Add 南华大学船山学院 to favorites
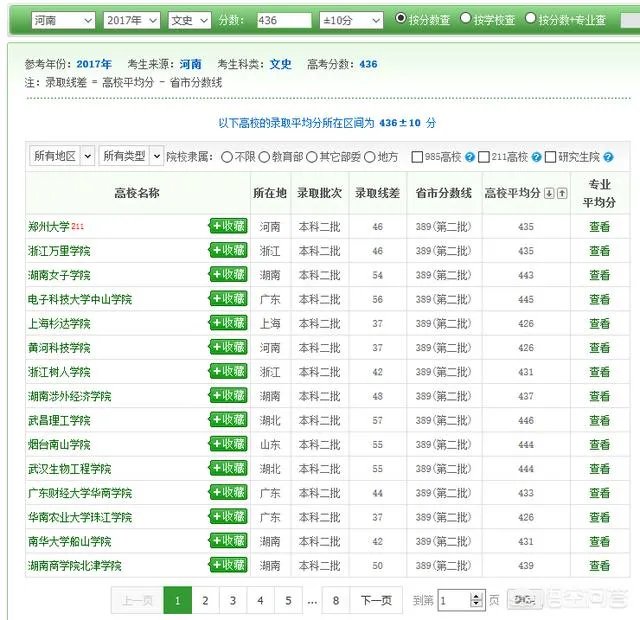Viewport: 640px width, 620px height. pos(228,541)
